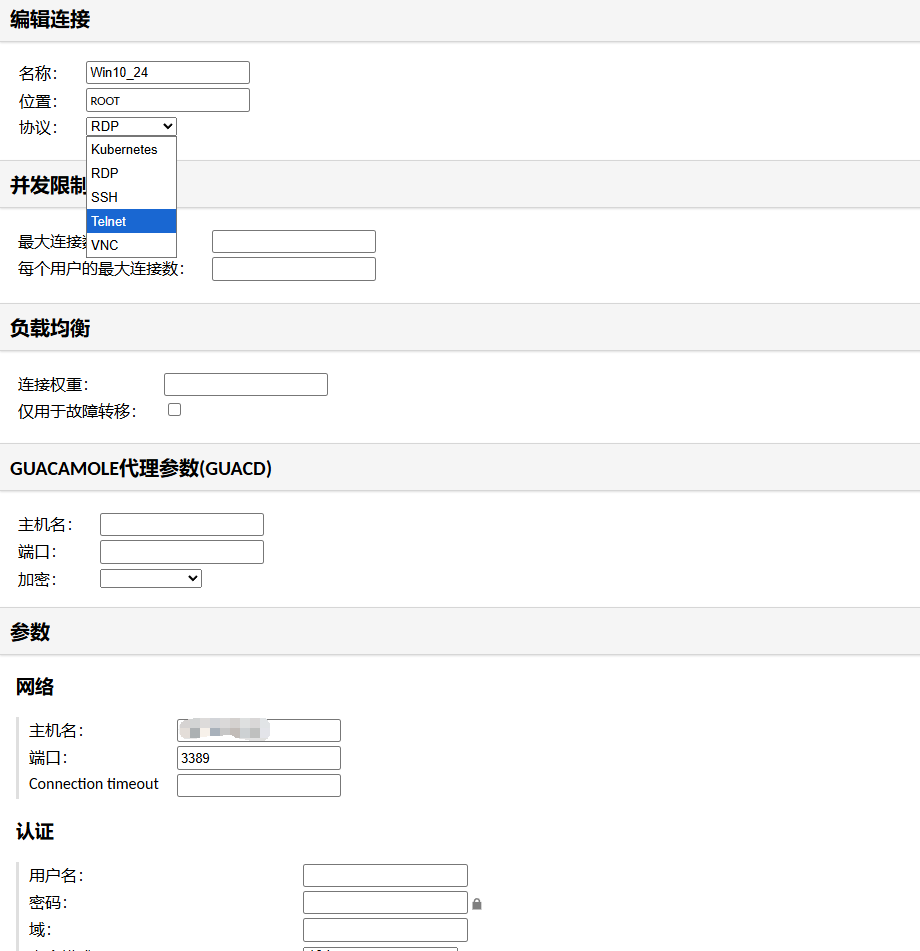Focus the Connection timeout input field

coord(259,785)
